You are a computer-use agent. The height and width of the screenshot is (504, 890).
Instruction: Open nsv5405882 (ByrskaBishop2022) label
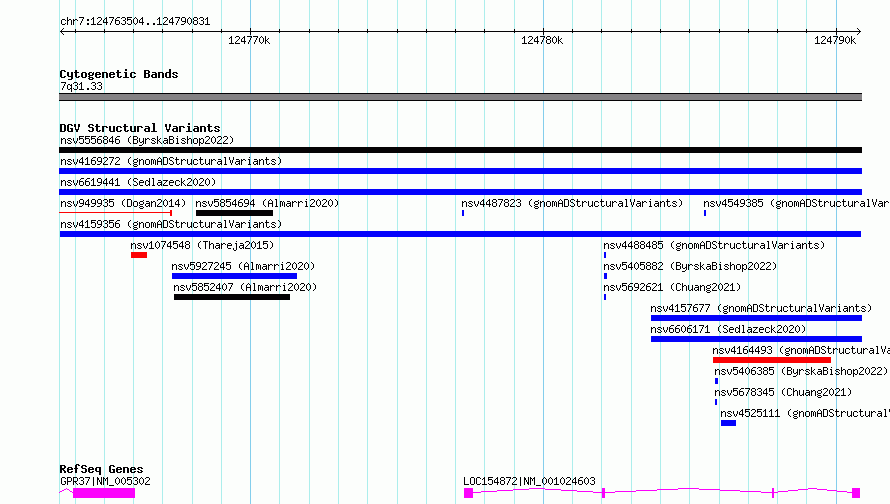[x=690, y=266]
